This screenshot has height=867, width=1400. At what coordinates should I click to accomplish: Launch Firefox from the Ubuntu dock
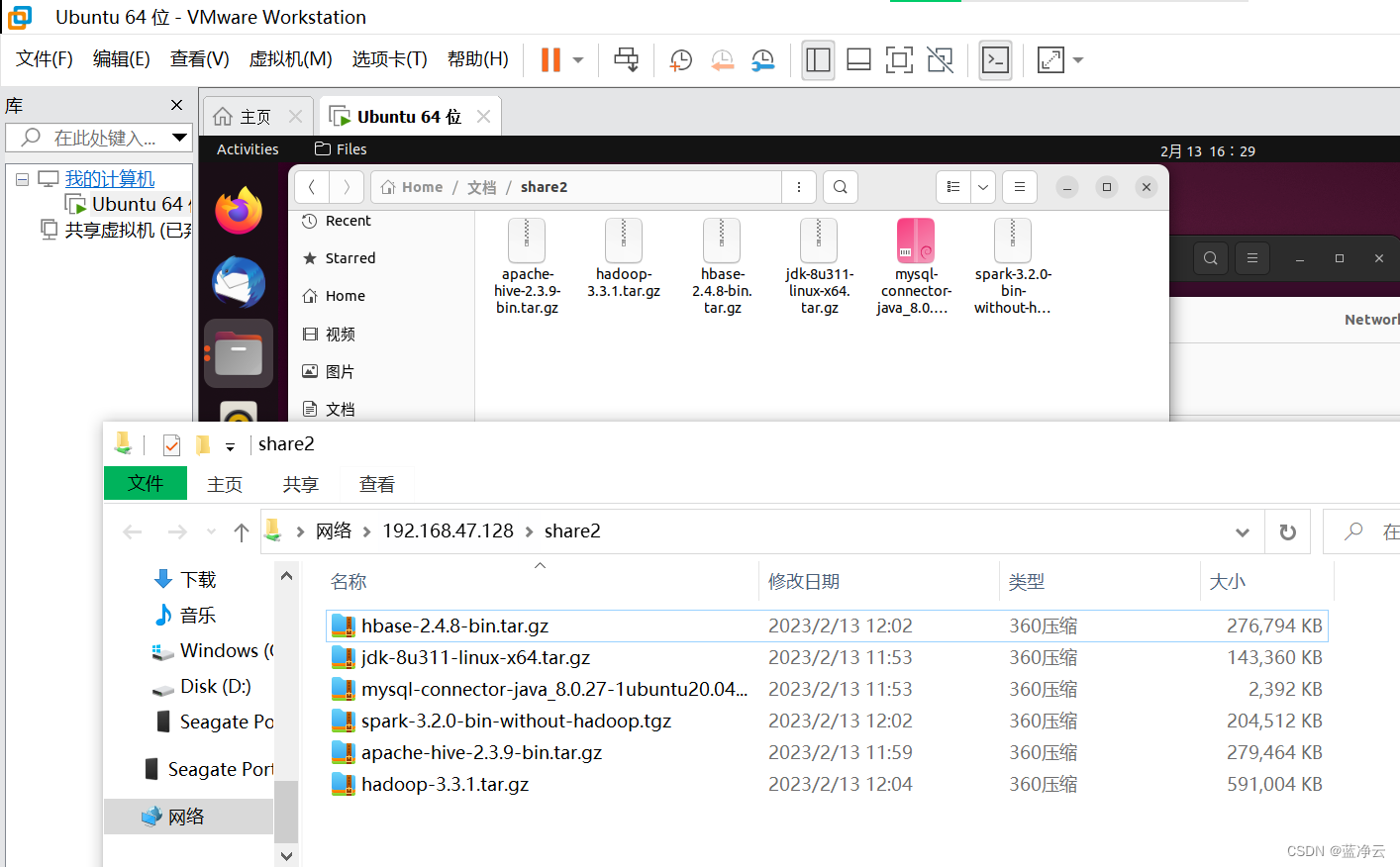(239, 211)
